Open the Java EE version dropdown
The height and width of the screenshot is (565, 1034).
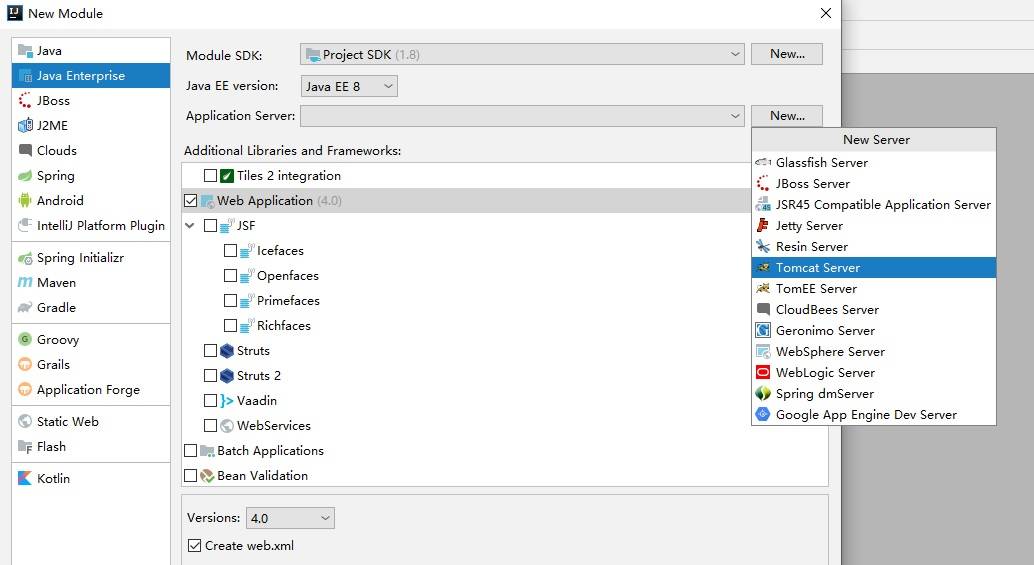[349, 87]
